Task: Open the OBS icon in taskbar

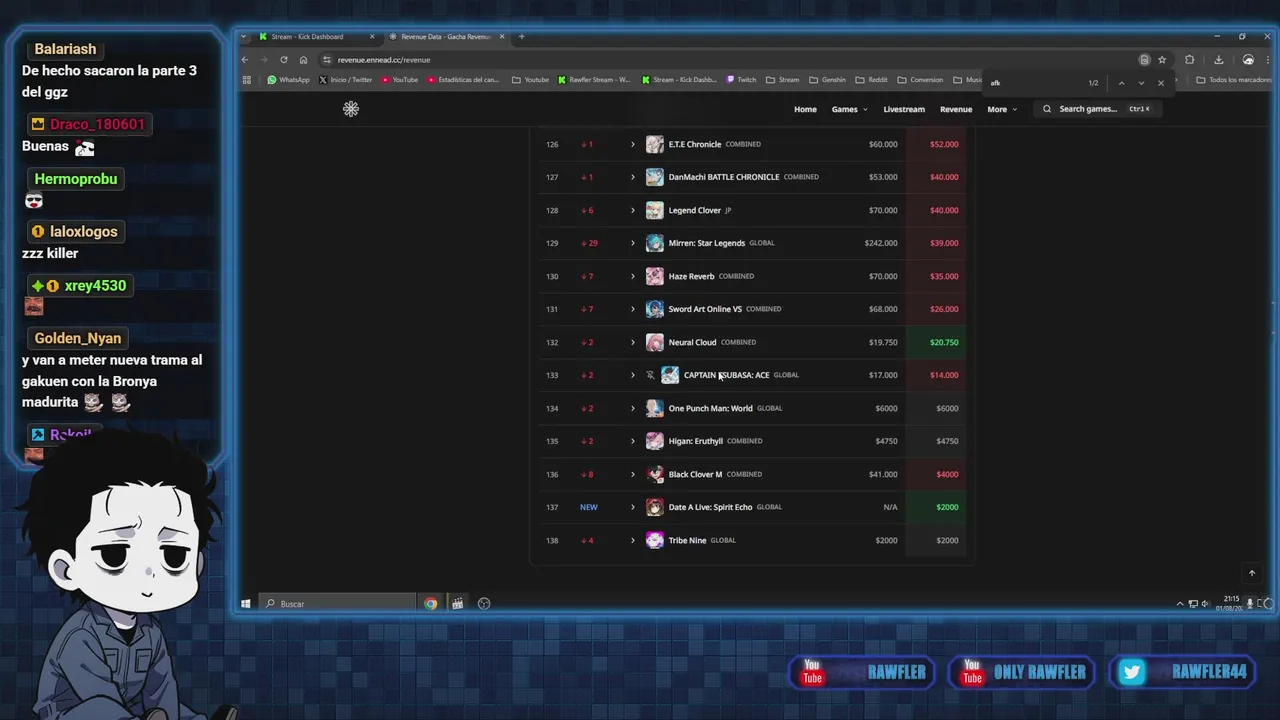Action: (484, 603)
